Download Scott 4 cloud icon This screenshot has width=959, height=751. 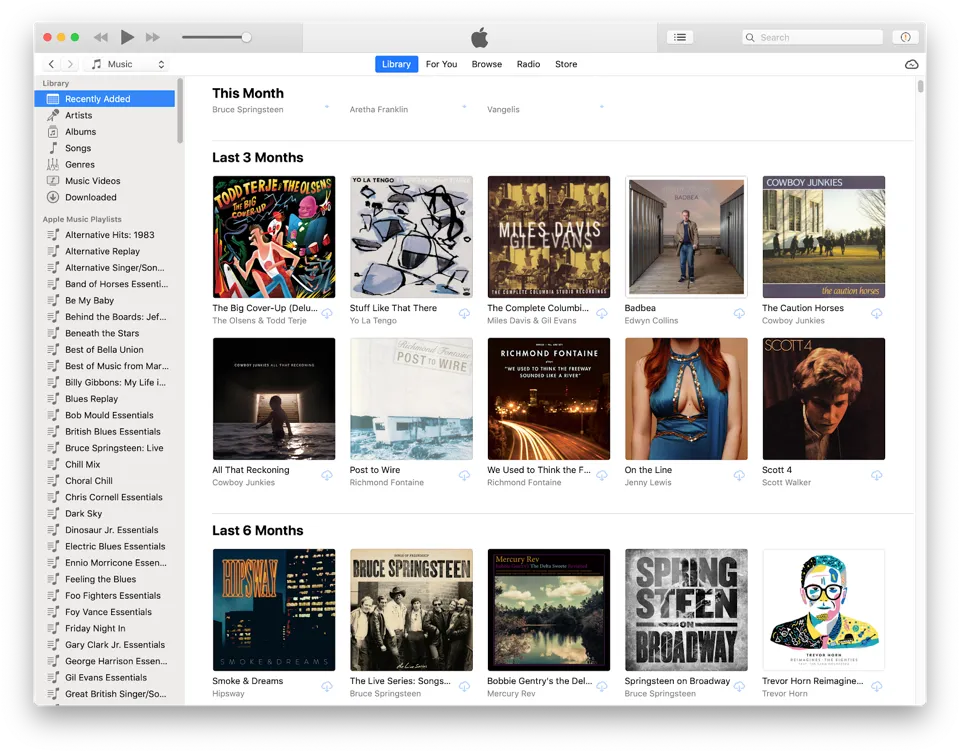[x=876, y=476]
